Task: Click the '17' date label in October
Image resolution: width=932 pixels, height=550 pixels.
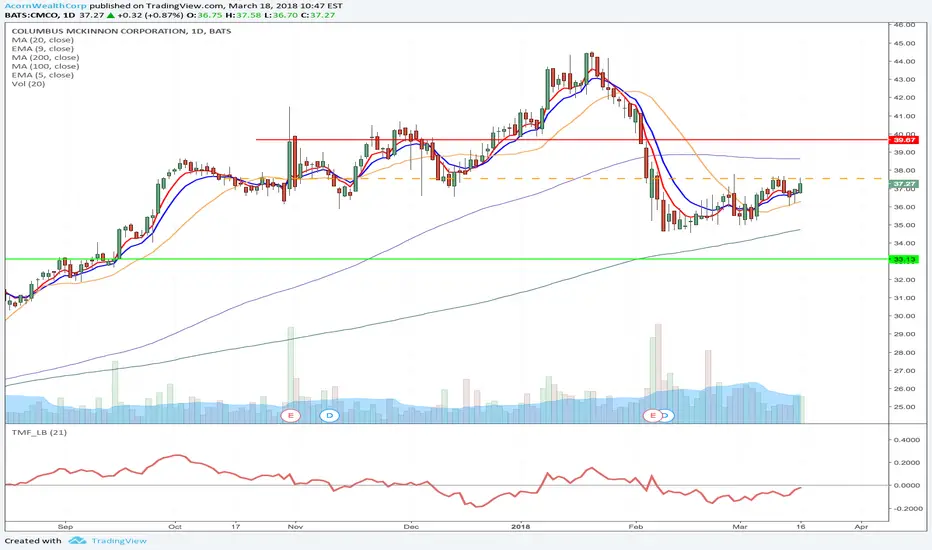Action: (235, 527)
